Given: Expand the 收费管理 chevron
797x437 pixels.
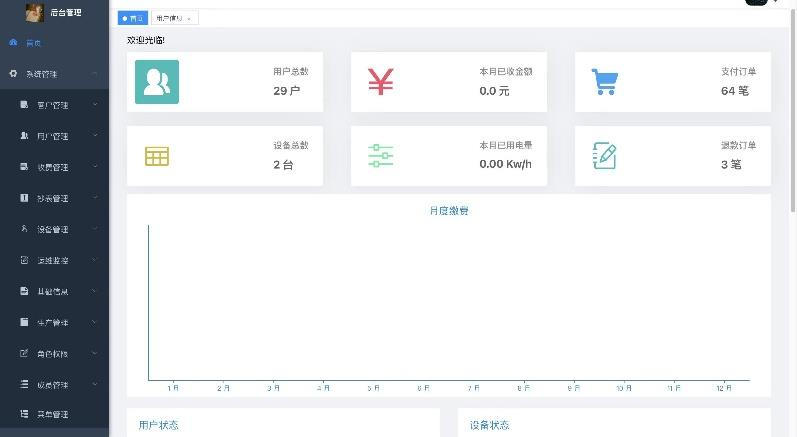Looking at the screenshot, I should click(95, 167).
